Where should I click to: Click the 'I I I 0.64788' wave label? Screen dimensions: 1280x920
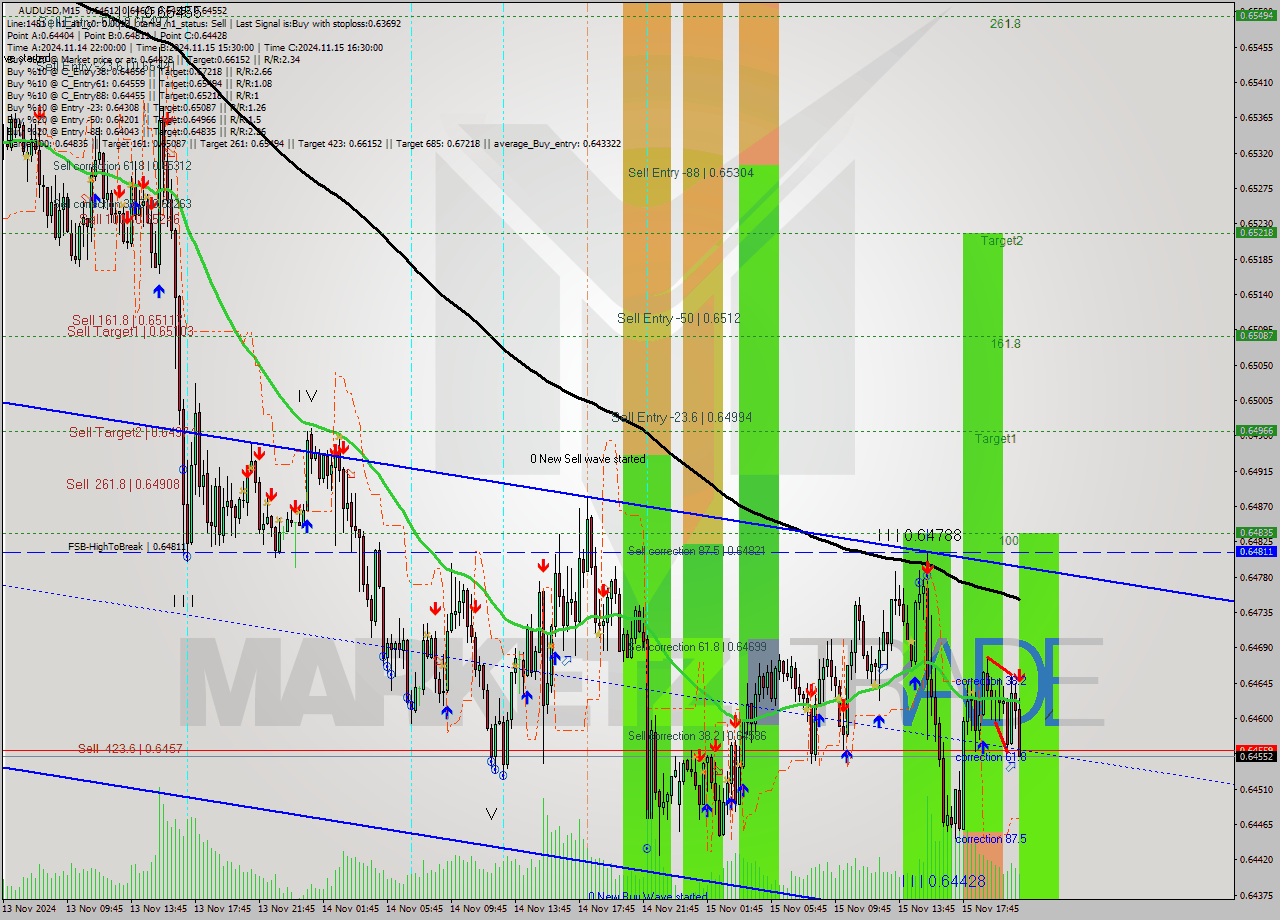pos(919,535)
